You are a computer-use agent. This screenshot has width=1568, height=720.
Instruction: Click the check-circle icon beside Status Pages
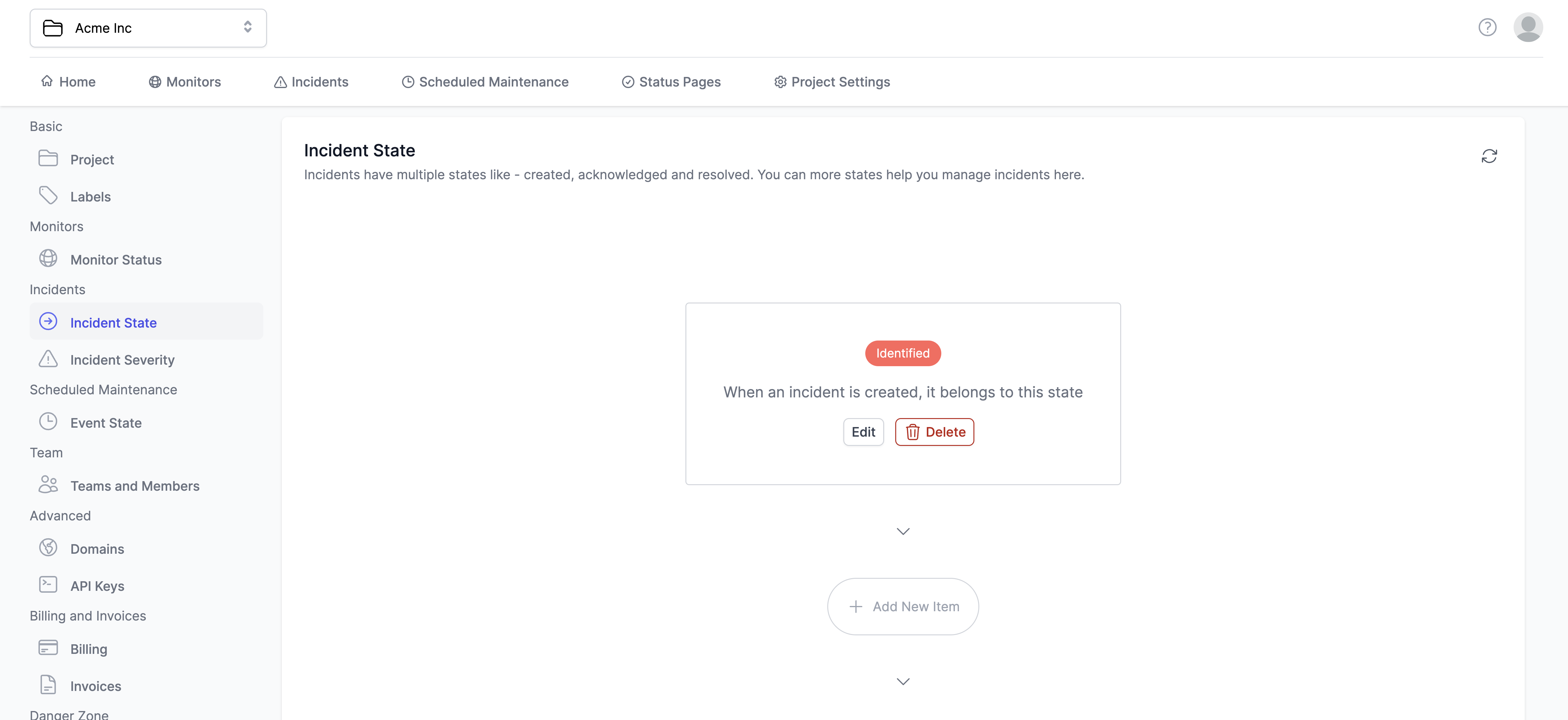[628, 82]
